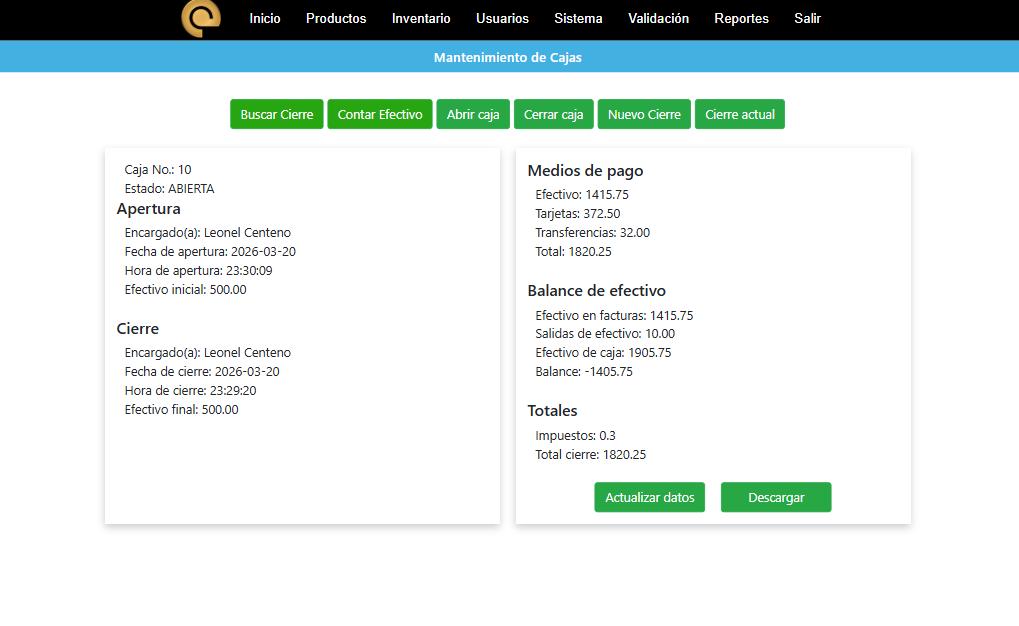Click the golden logo icon

(x=201, y=18)
